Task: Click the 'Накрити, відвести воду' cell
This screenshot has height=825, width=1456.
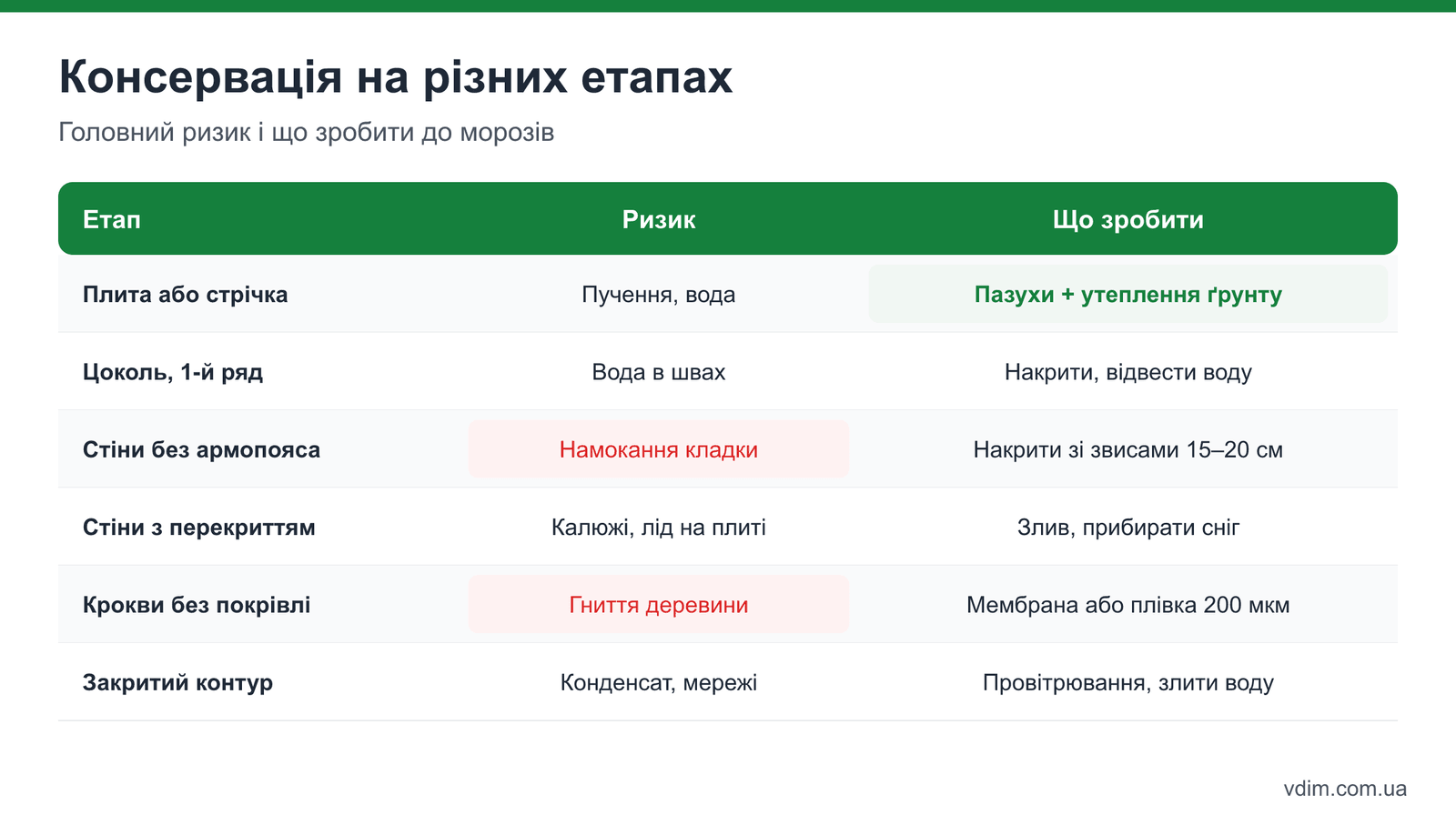Action: [x=1128, y=372]
